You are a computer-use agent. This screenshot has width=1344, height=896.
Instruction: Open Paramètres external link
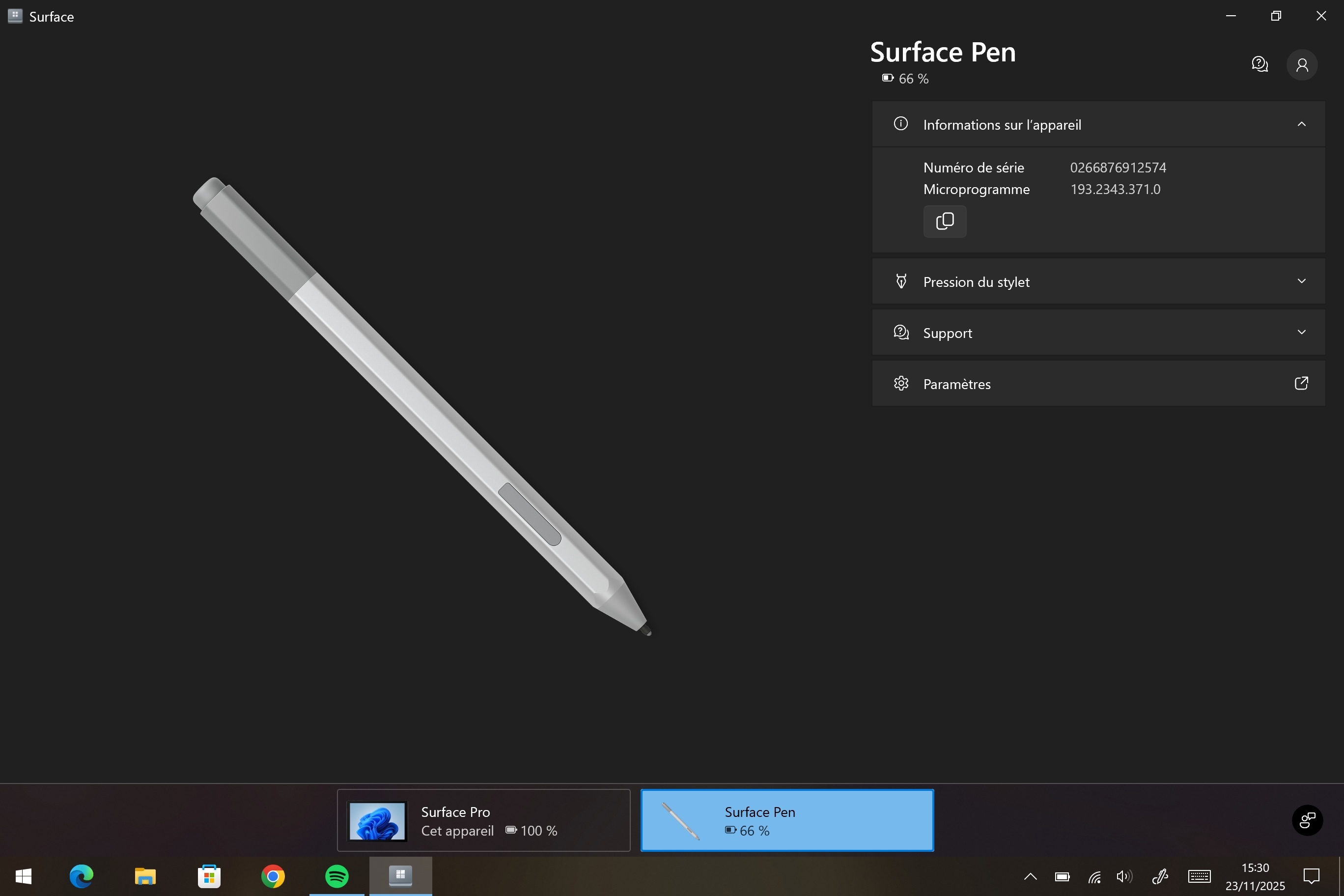pyautogui.click(x=1301, y=384)
